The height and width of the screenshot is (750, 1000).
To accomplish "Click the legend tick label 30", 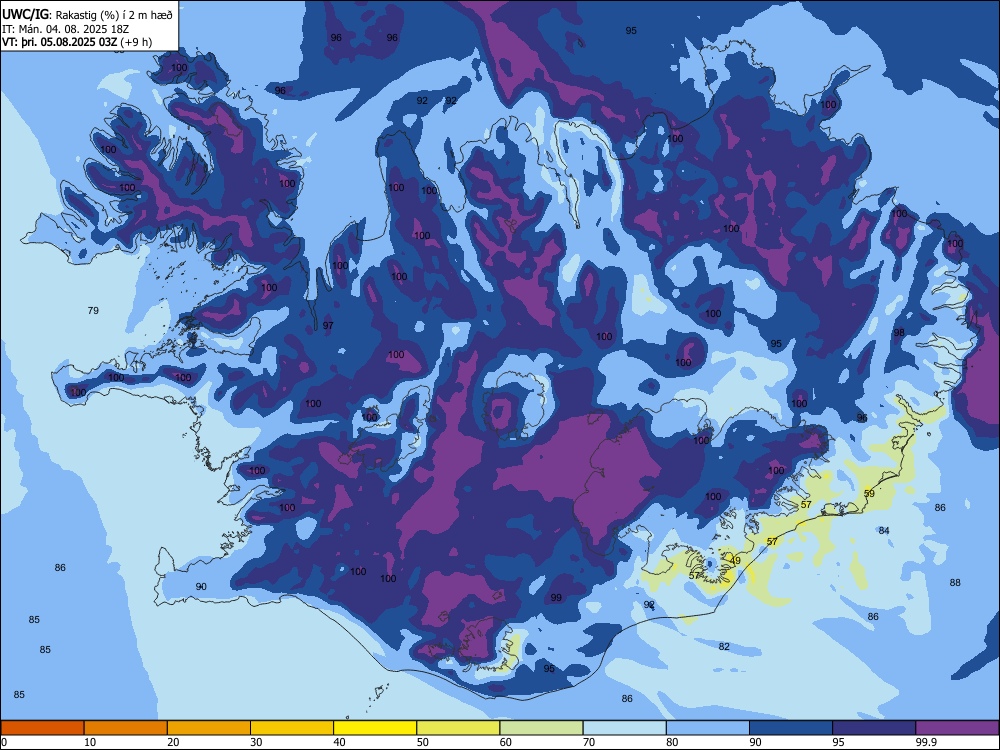I will click(x=256, y=742).
